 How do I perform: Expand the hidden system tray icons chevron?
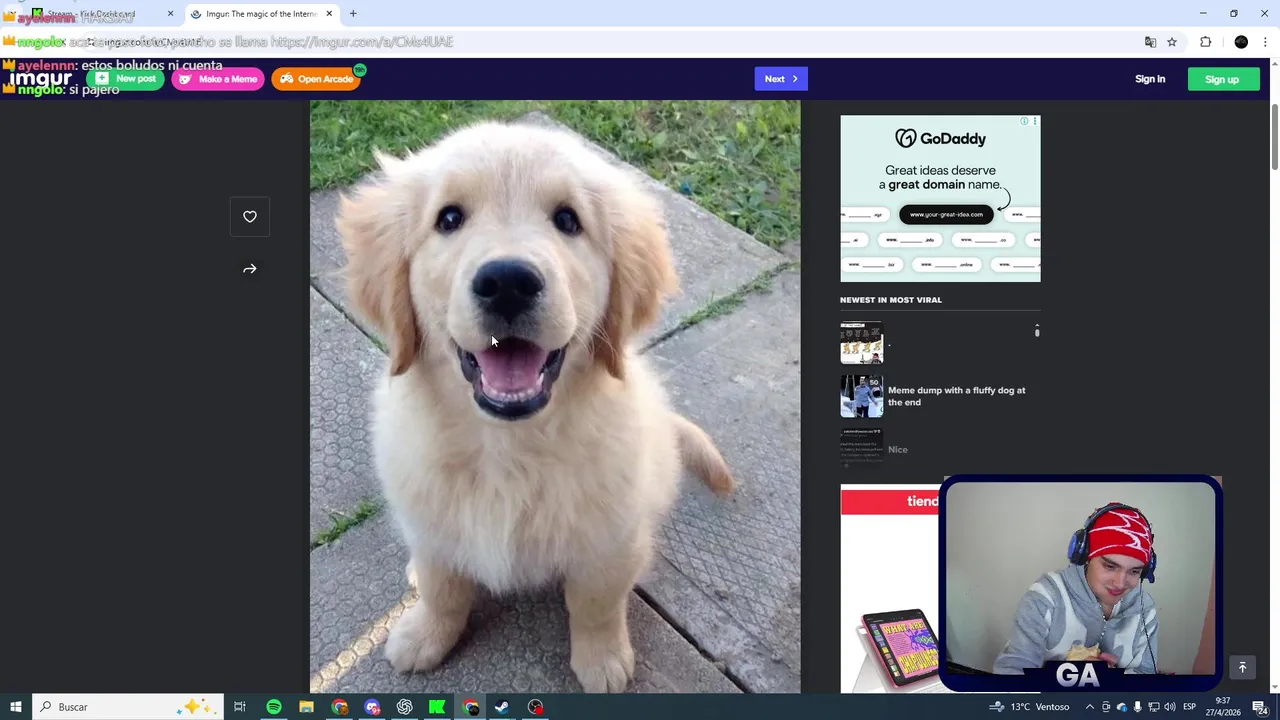[1089, 707]
